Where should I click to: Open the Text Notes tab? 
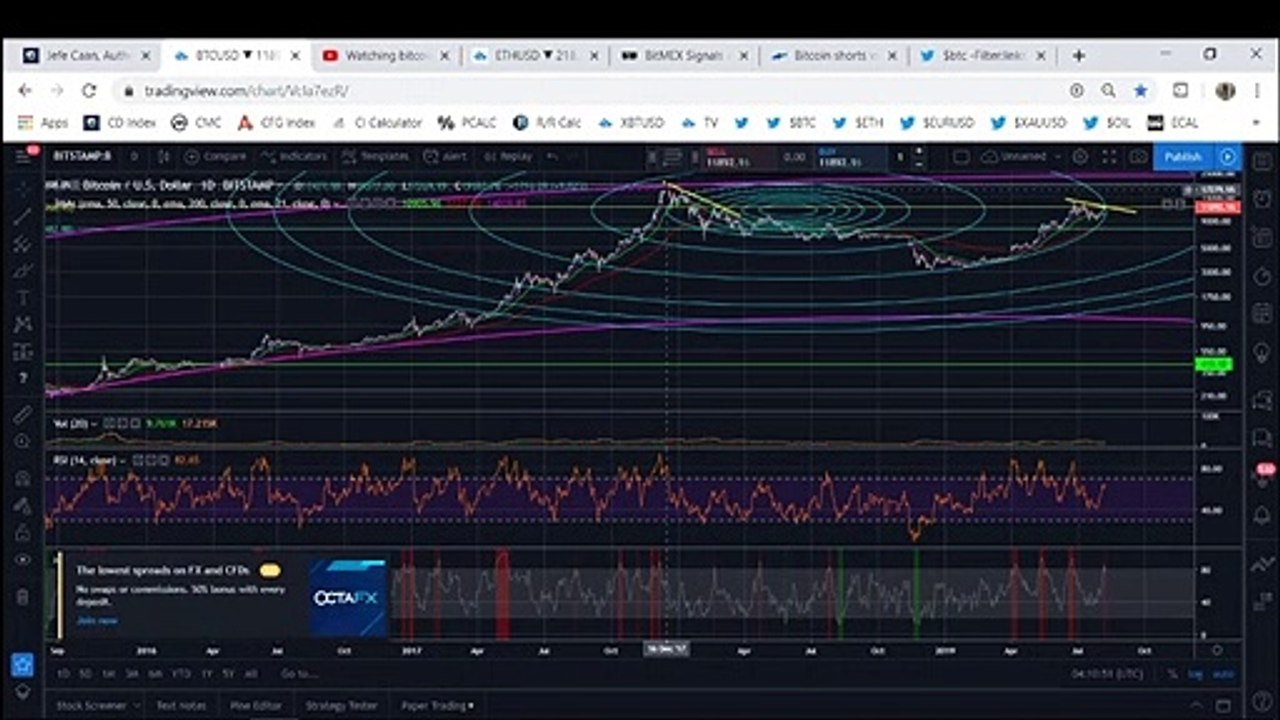point(180,705)
